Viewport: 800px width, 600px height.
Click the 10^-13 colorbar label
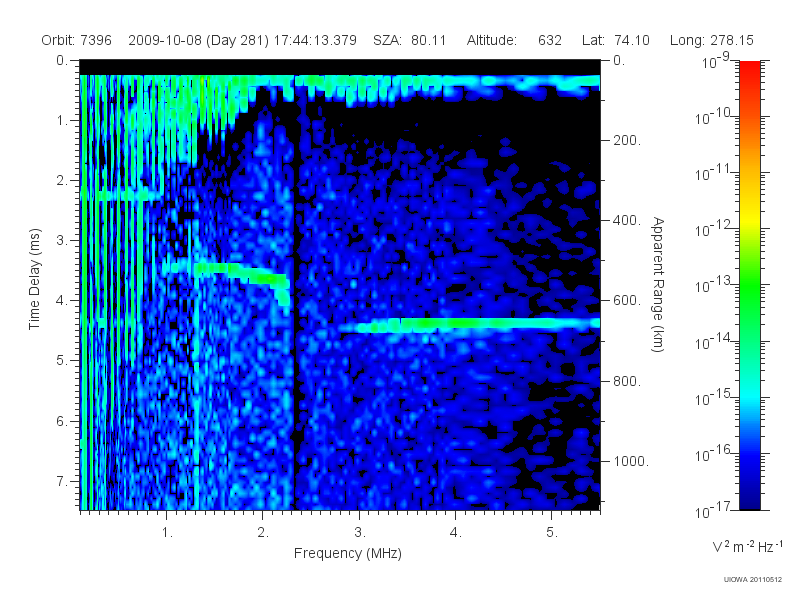tap(715, 286)
